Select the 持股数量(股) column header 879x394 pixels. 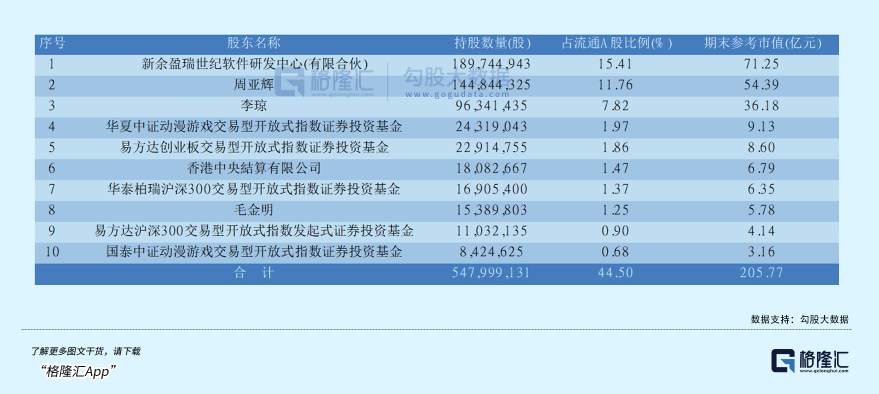point(492,43)
